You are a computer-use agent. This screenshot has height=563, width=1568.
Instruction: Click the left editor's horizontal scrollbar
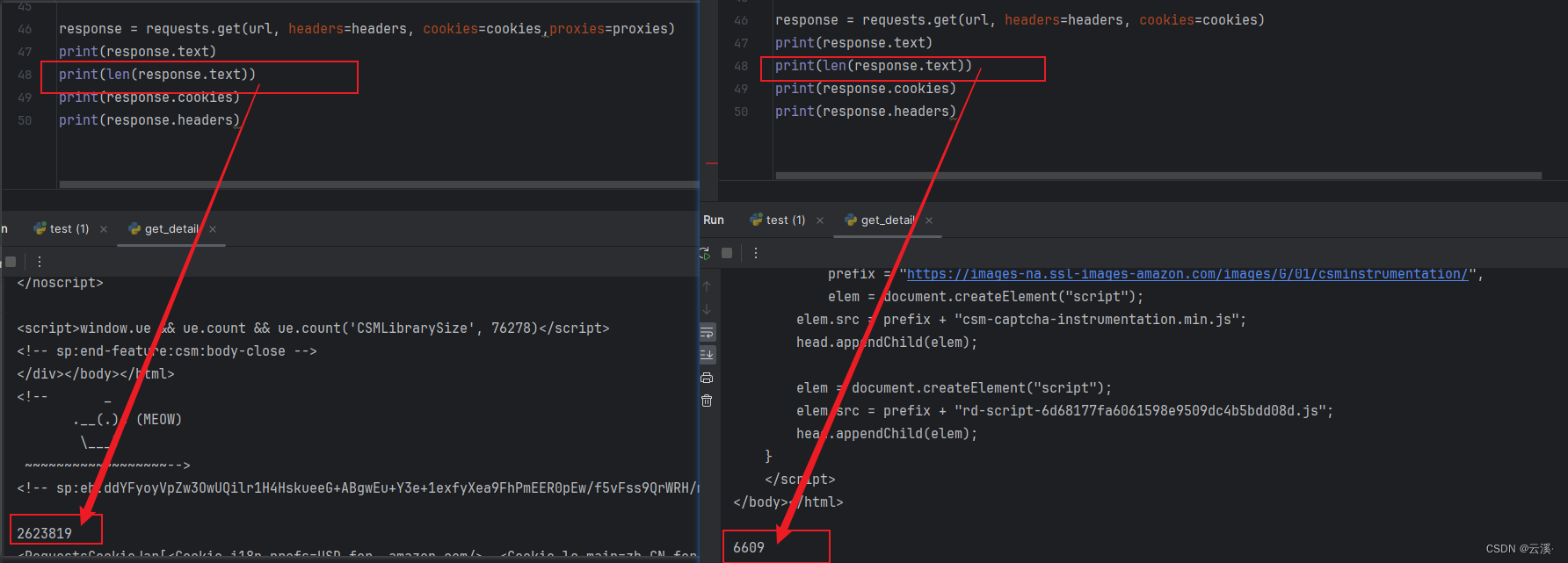click(379, 184)
